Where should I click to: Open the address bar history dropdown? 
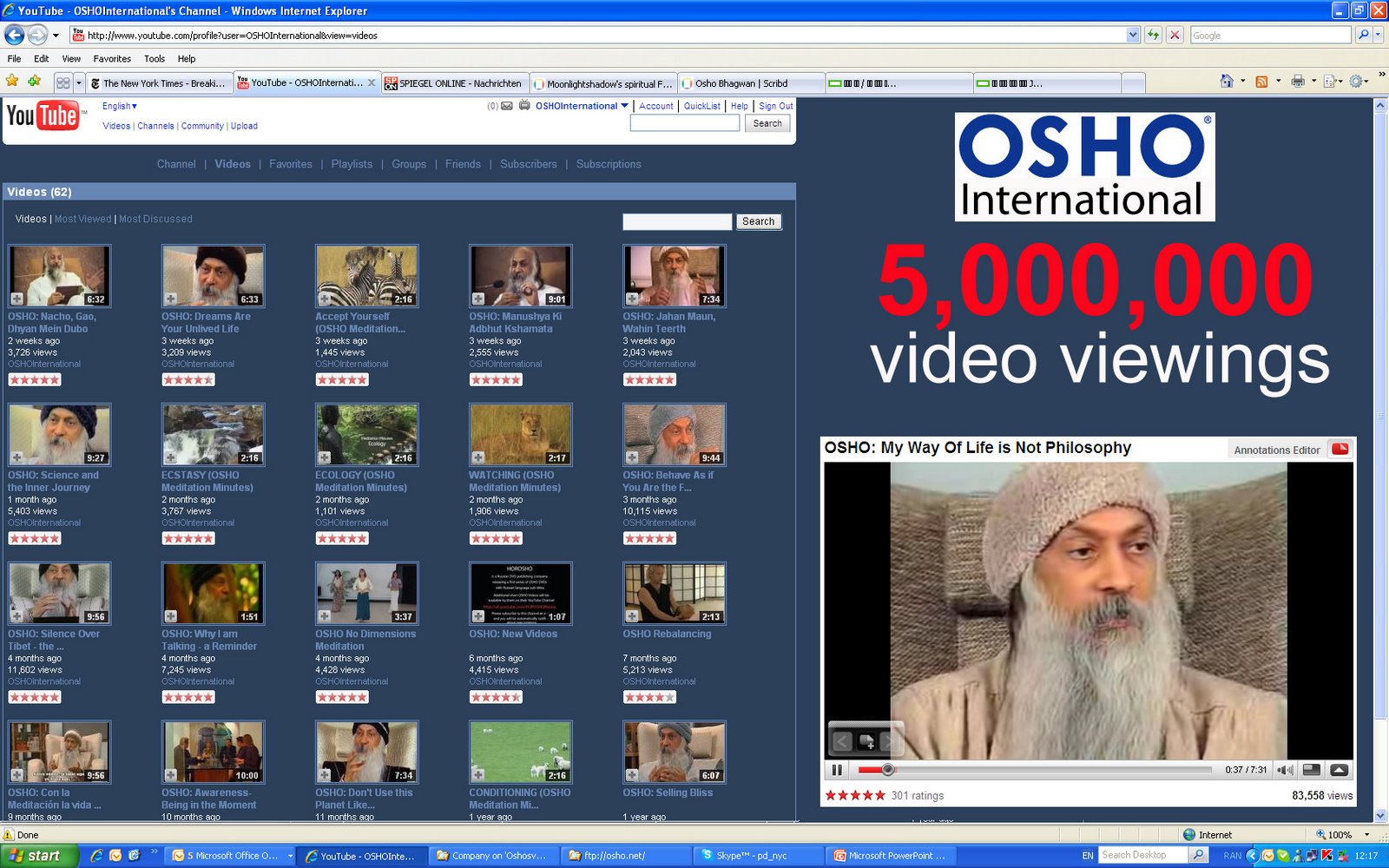point(1132,35)
